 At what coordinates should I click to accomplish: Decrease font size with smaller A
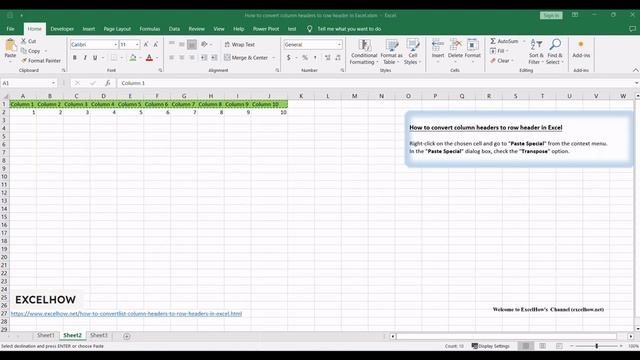[x=156, y=44]
